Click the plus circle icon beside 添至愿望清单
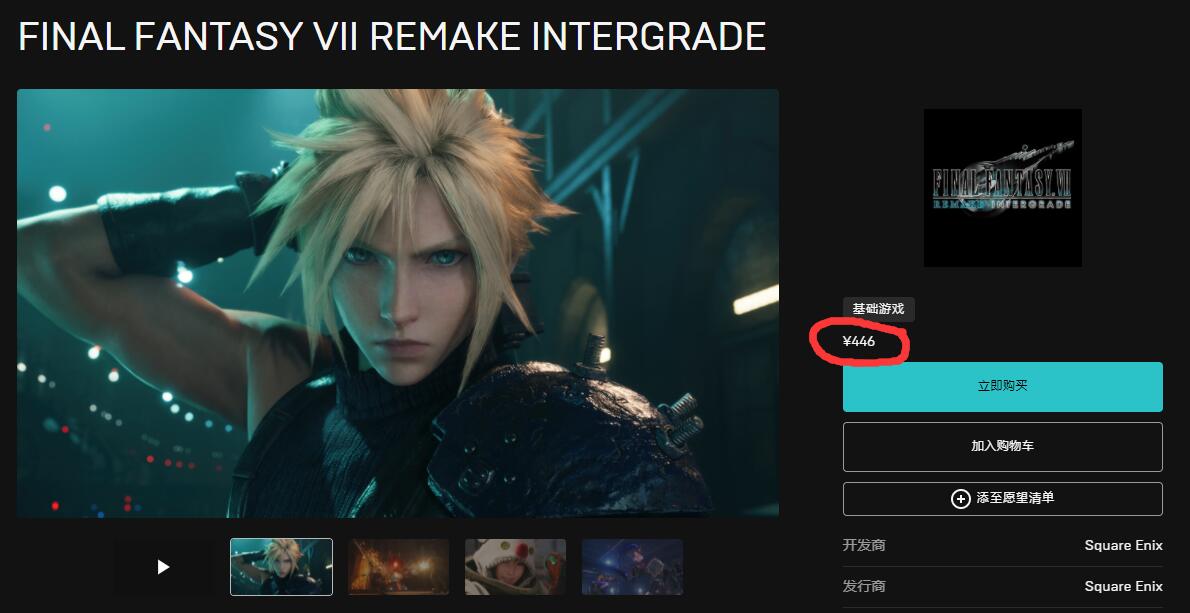 961,499
